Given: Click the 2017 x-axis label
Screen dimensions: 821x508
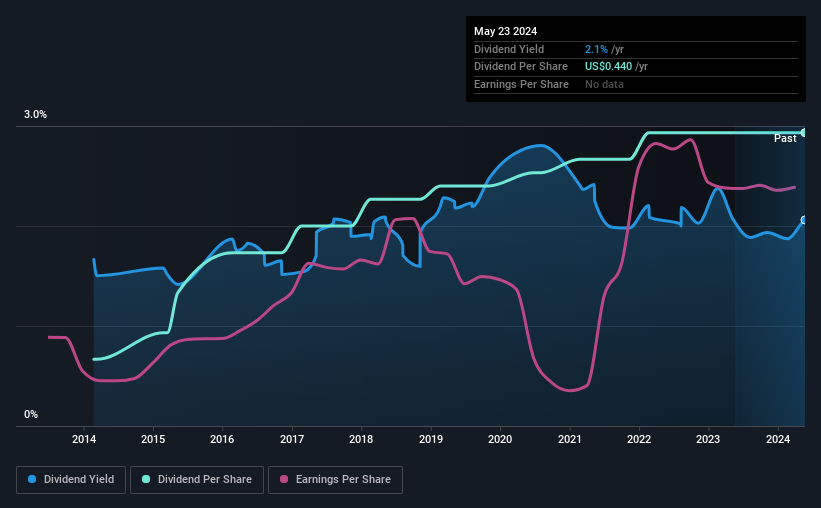Looking at the screenshot, I should [292, 439].
